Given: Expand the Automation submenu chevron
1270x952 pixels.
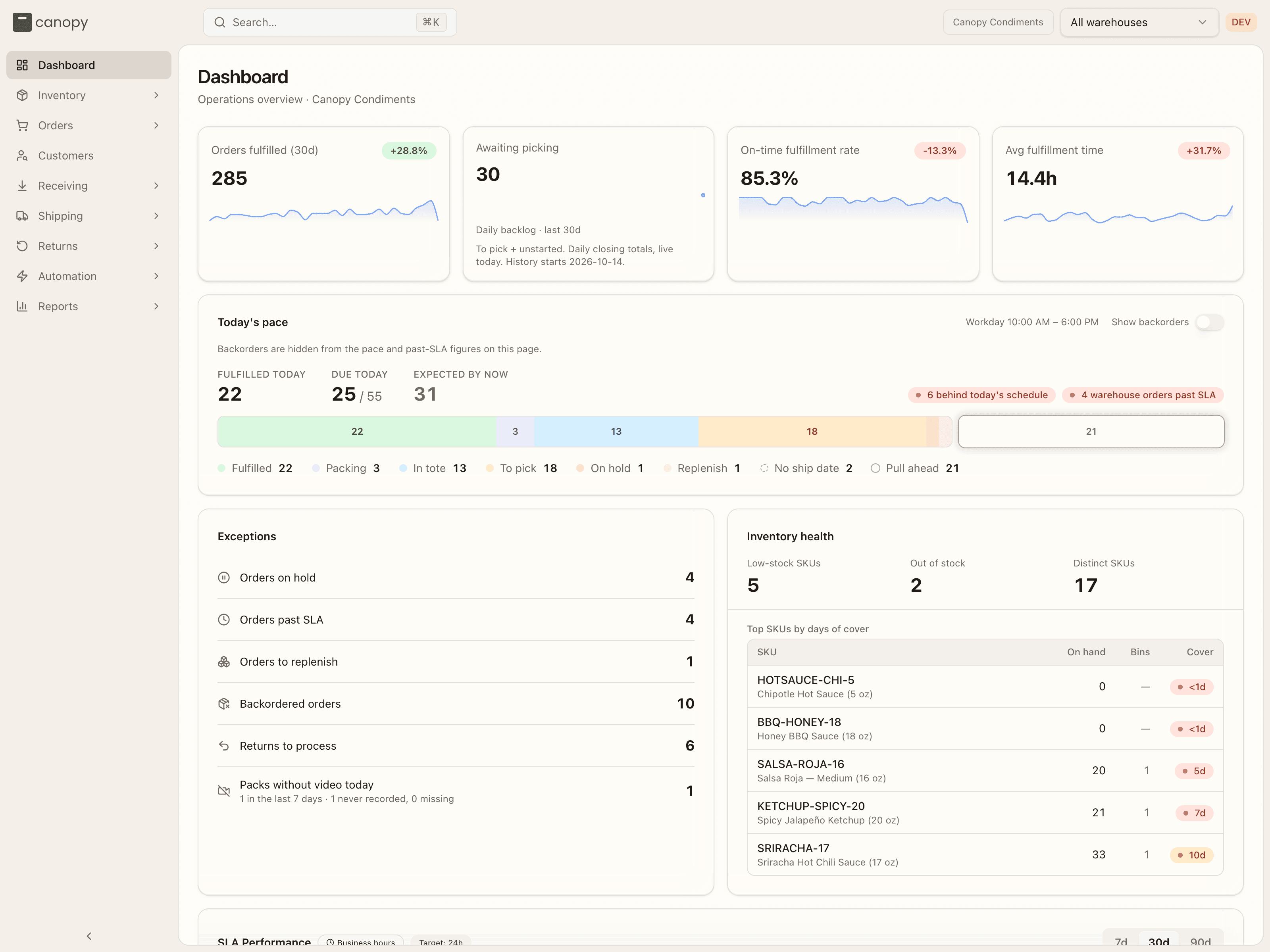Looking at the screenshot, I should click(156, 276).
